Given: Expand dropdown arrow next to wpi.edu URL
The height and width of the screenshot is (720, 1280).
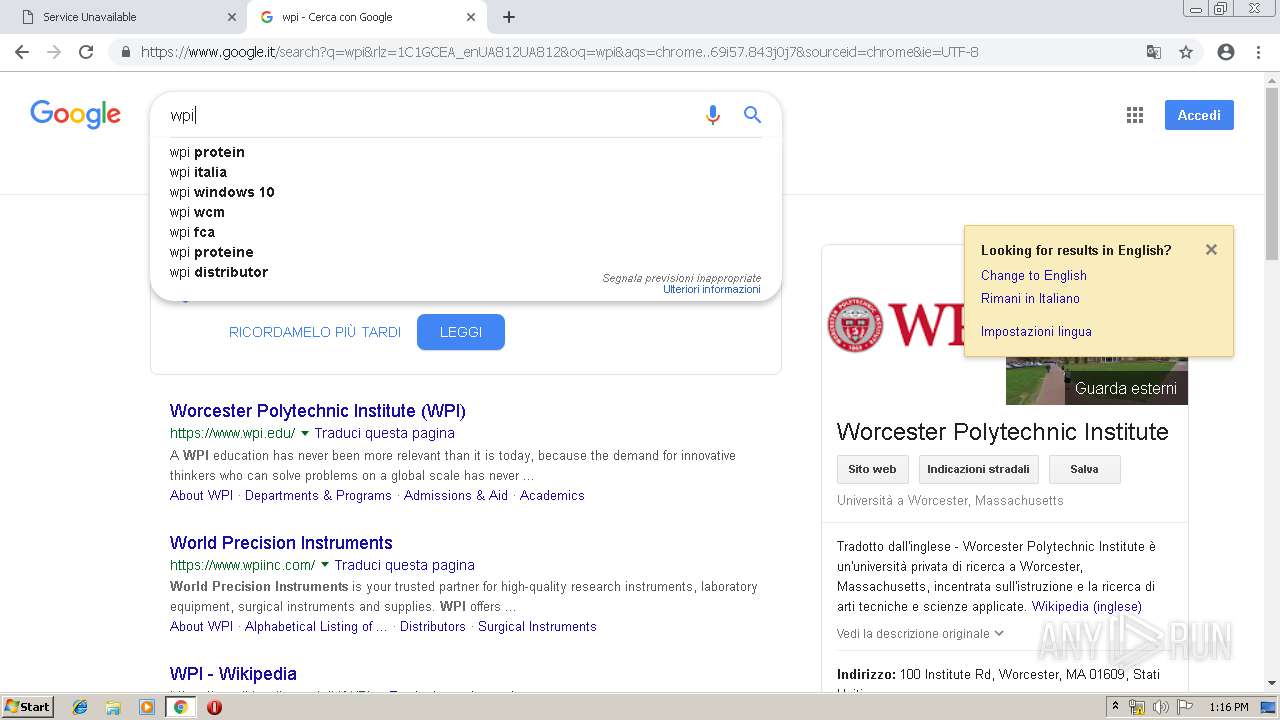Looking at the screenshot, I should coord(305,434).
